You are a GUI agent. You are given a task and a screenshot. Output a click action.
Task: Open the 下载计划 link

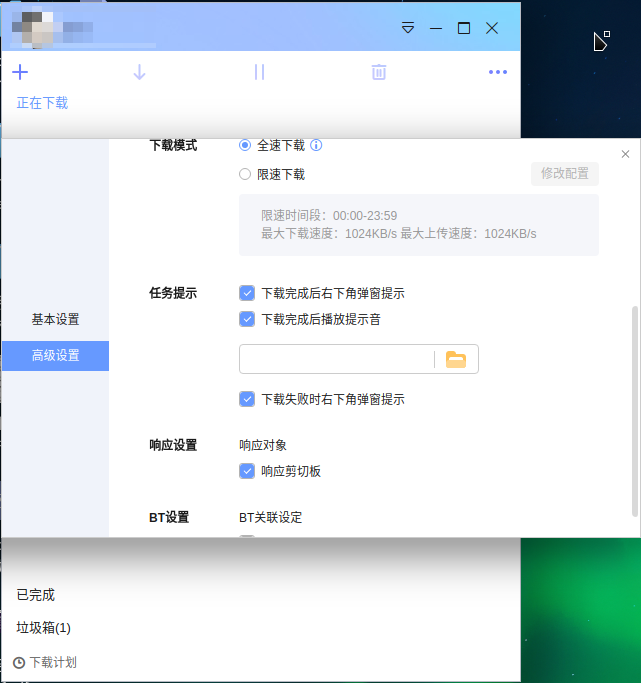coord(46,662)
